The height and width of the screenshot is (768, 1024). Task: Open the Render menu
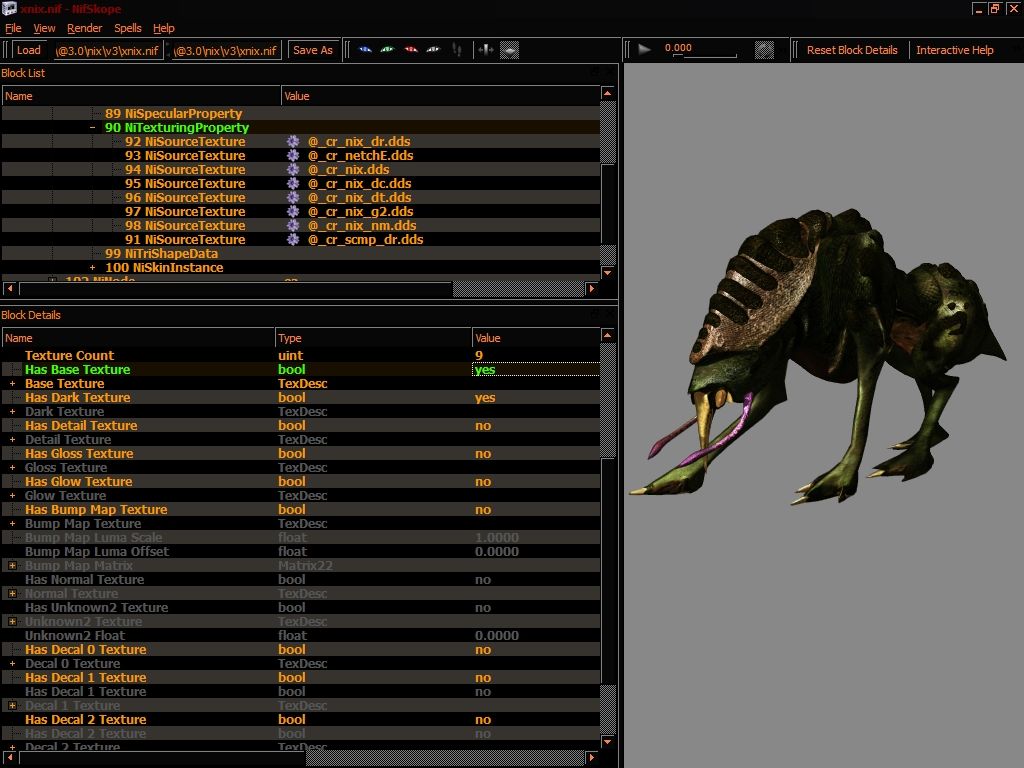(85, 28)
